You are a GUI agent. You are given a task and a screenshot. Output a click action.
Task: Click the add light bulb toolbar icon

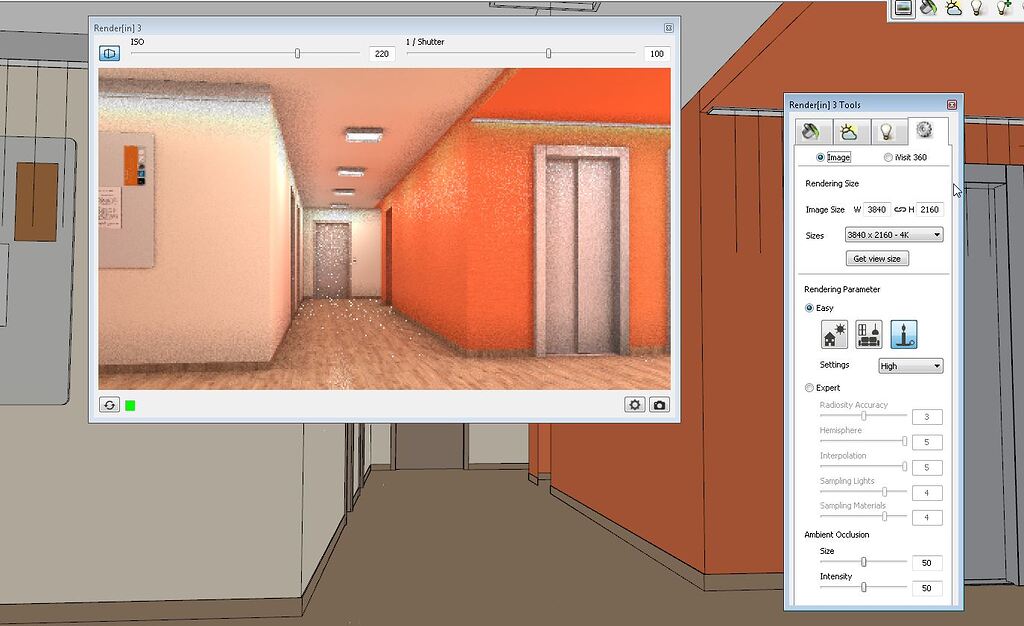[x=1003, y=8]
